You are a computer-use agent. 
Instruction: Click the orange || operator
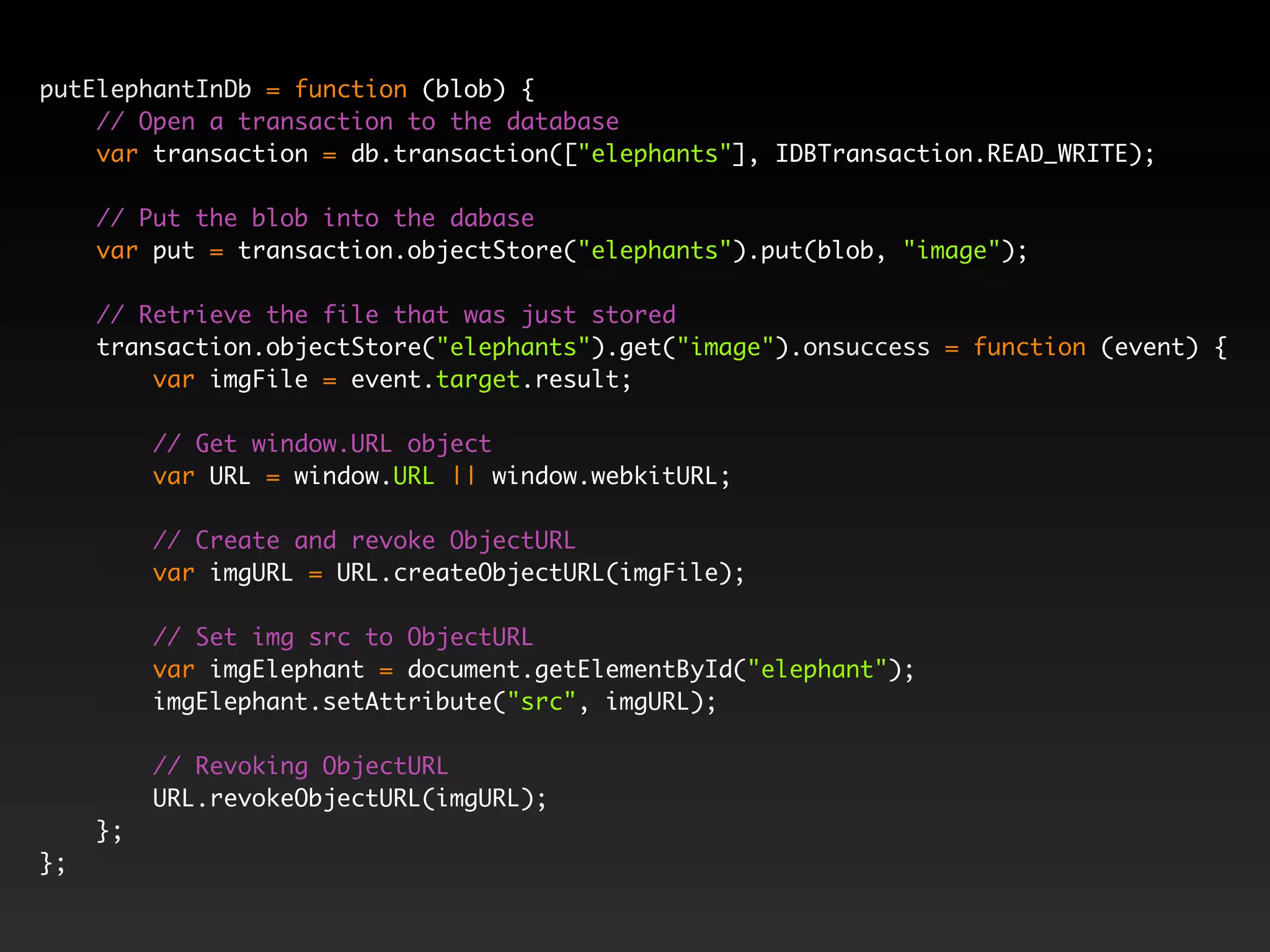coord(464,477)
